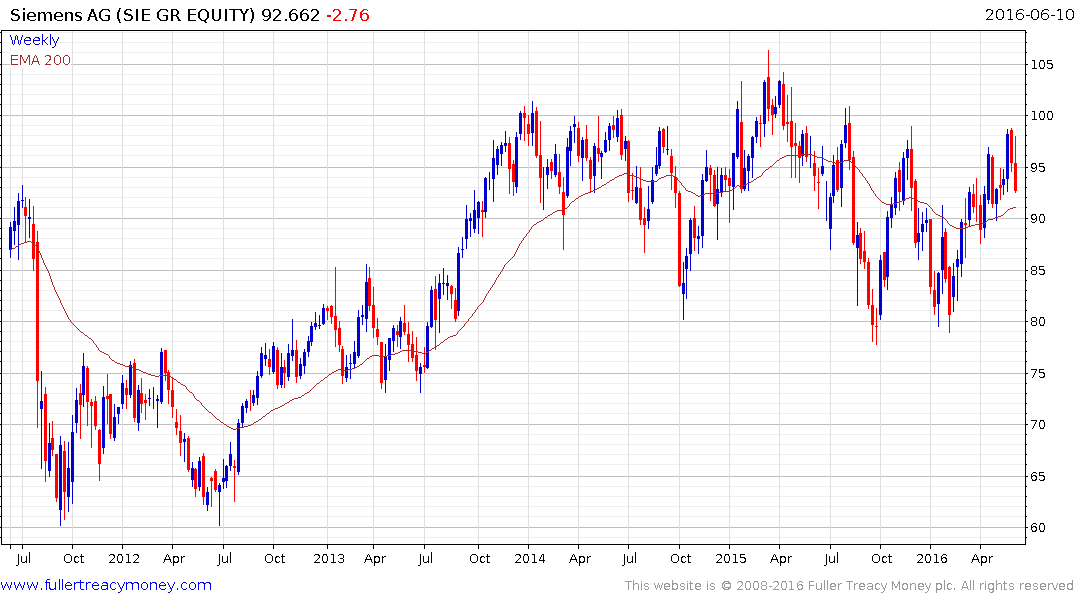This screenshot has height=600, width=1075.
Task: Click the last price value 92.662
Action: click(290, 14)
